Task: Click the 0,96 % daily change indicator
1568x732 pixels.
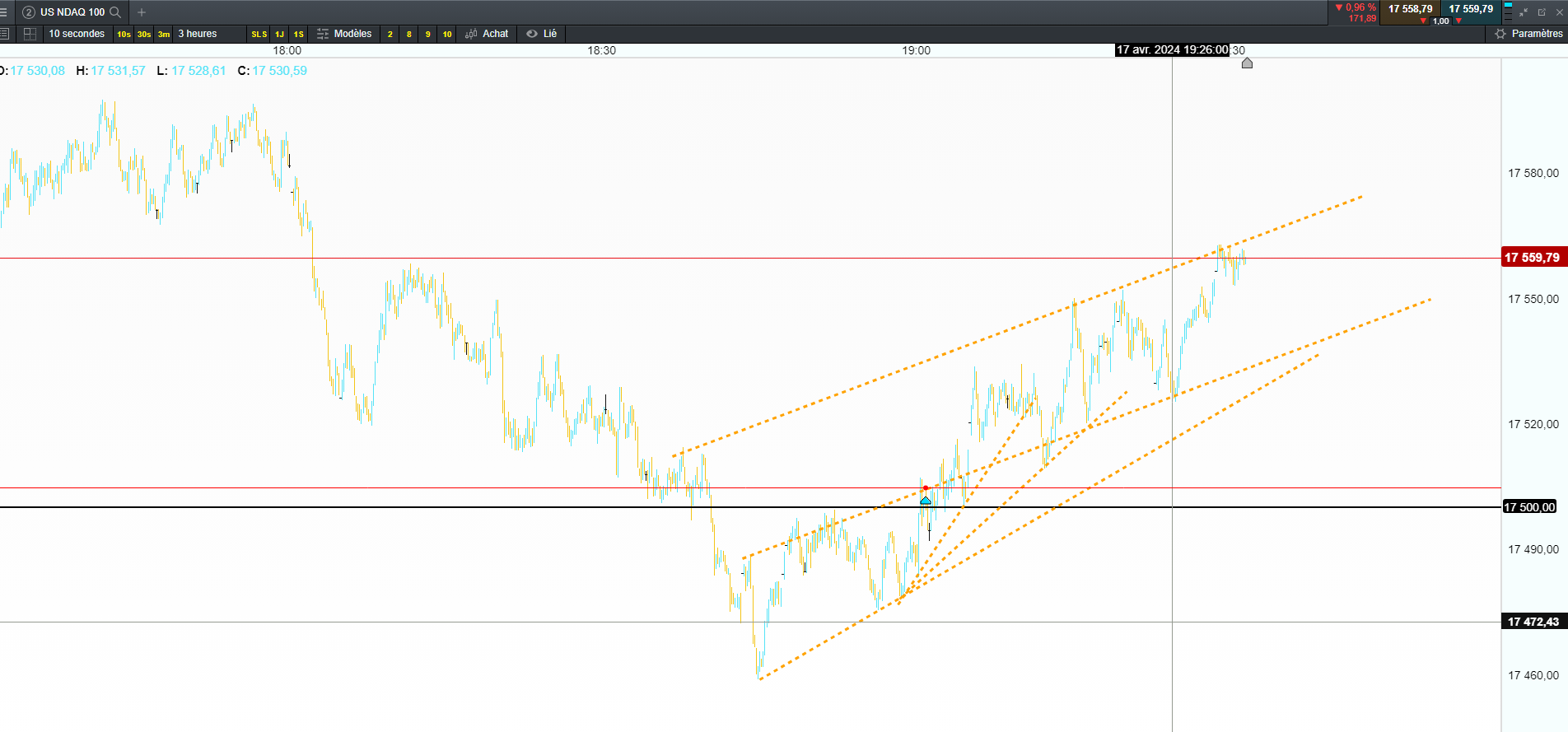Action: 1356,7
